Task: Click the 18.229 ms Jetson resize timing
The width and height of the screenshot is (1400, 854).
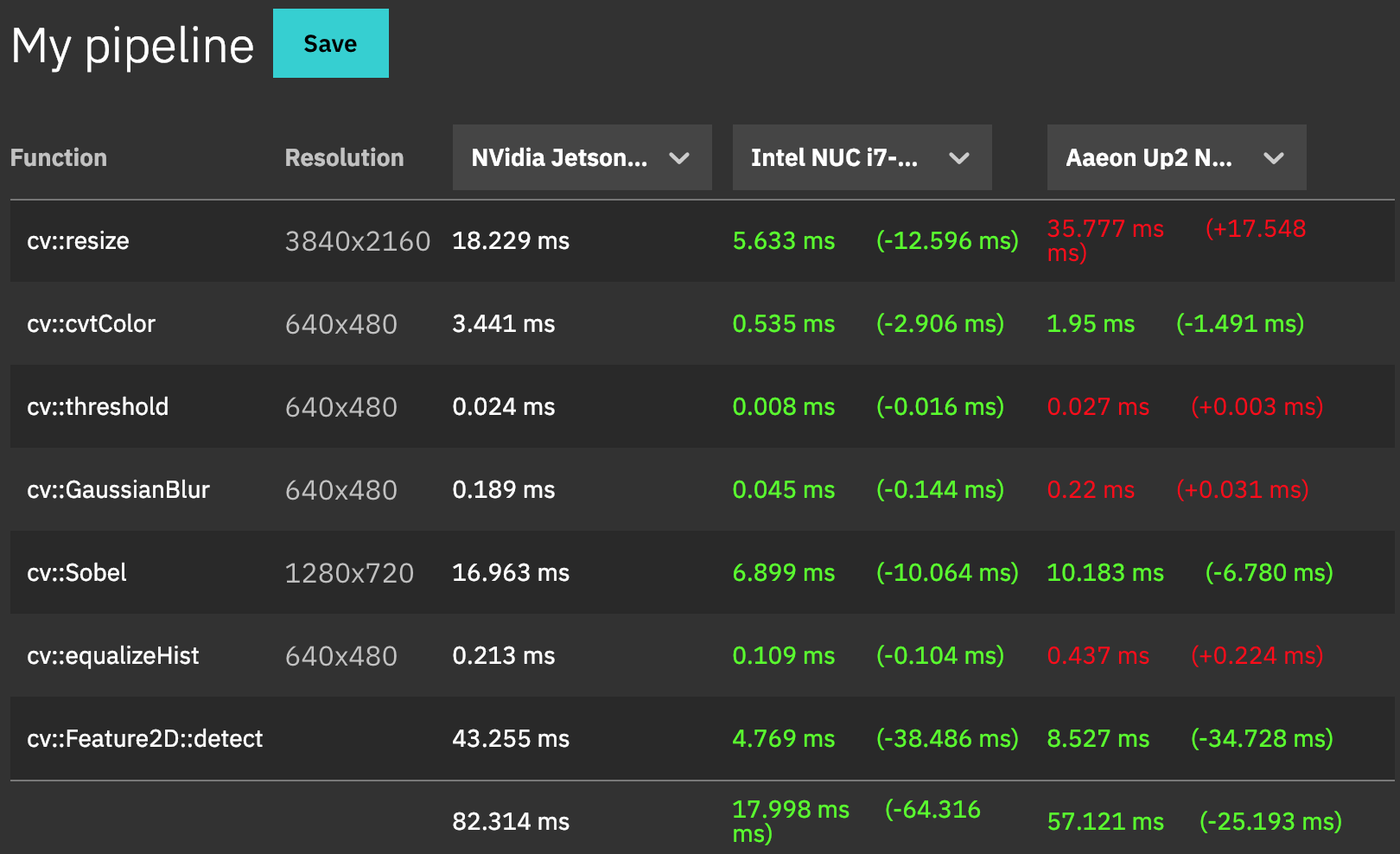Action: (511, 240)
